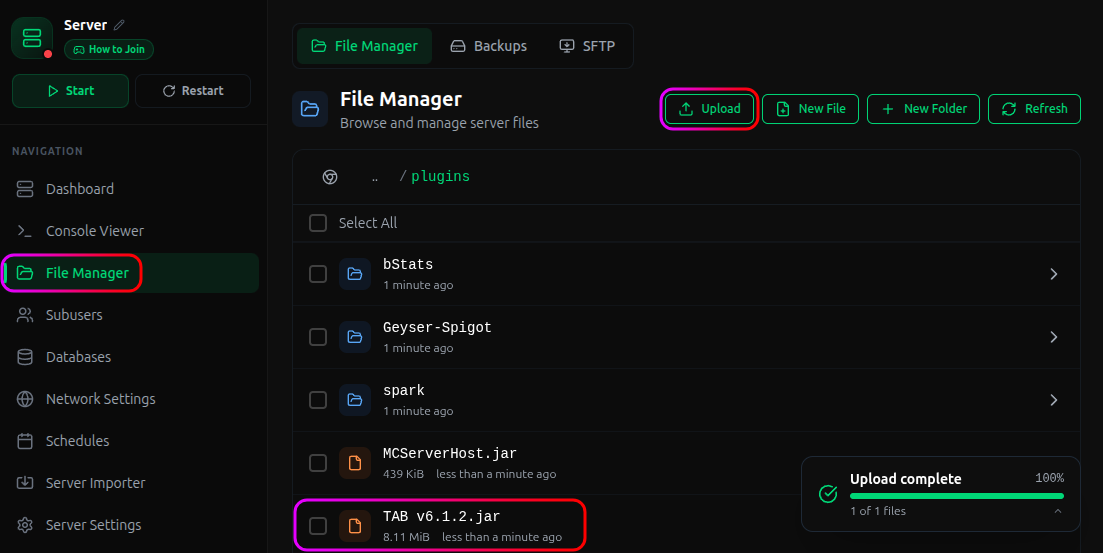Image resolution: width=1103 pixels, height=553 pixels.
Task: Click the server logo icon at top left
Action: 32,38
